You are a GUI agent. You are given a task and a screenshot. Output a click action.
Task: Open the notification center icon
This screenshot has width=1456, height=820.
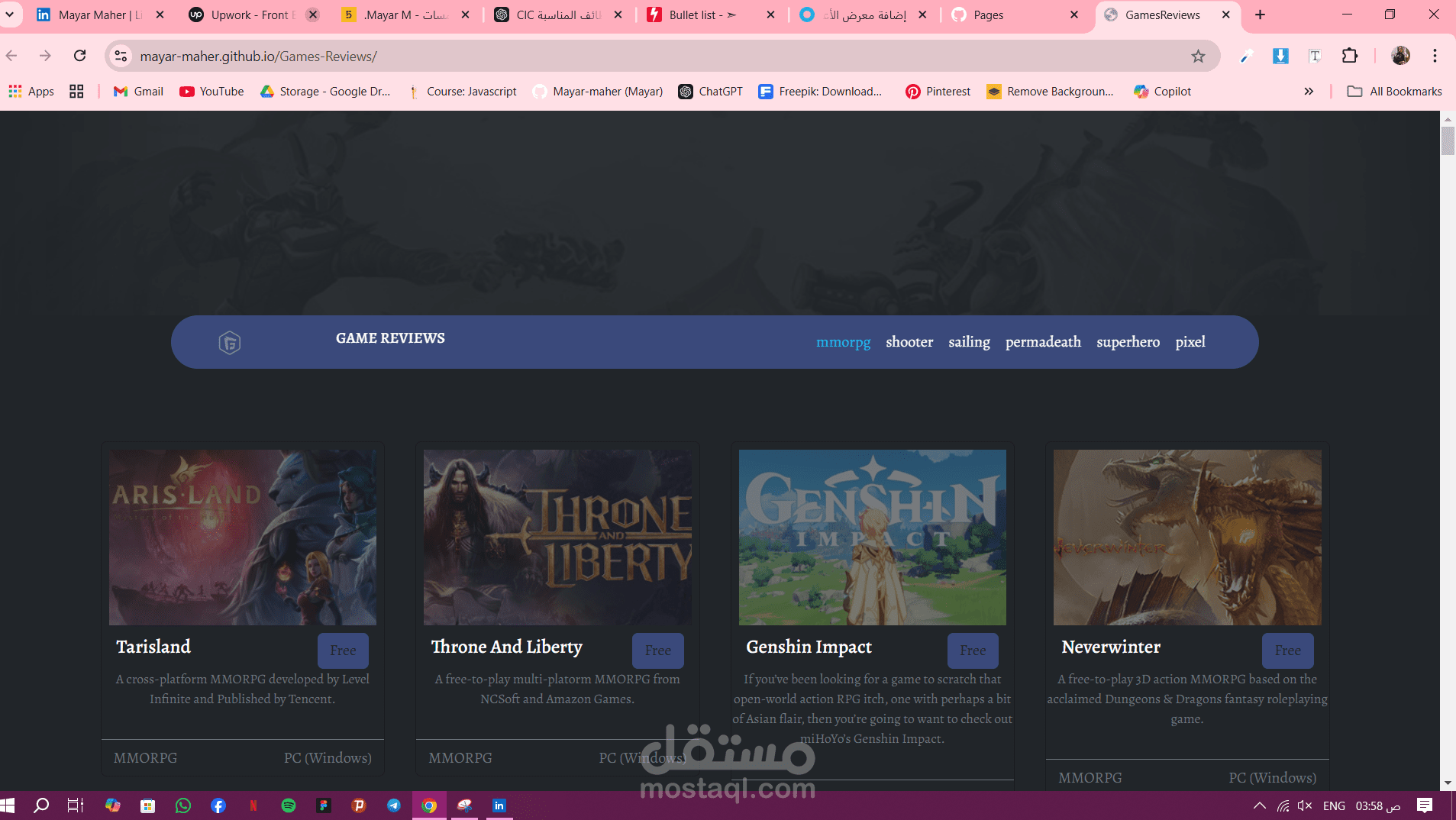[1425, 805]
